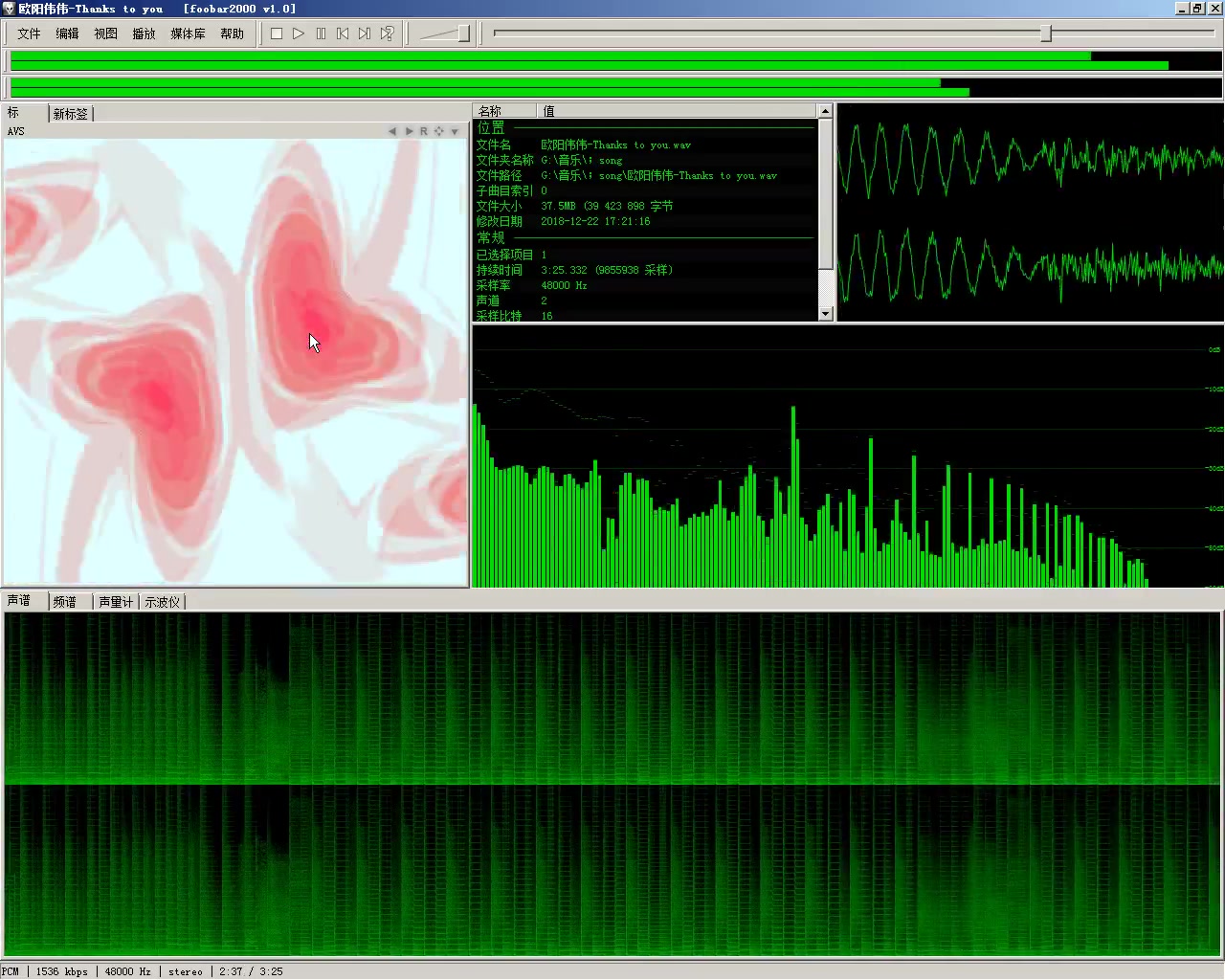Click the AVS heart visualization
Screen dimensions: 1225x980
point(234,363)
